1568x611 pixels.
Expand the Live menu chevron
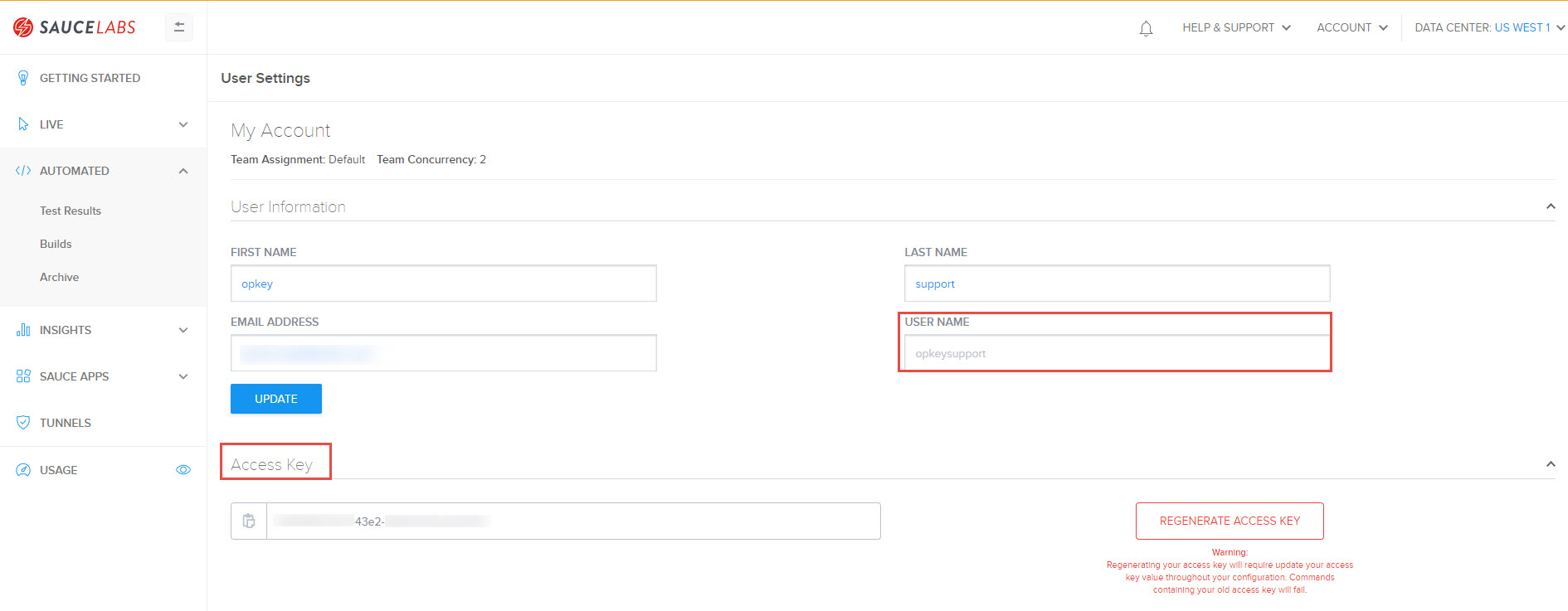(x=183, y=124)
